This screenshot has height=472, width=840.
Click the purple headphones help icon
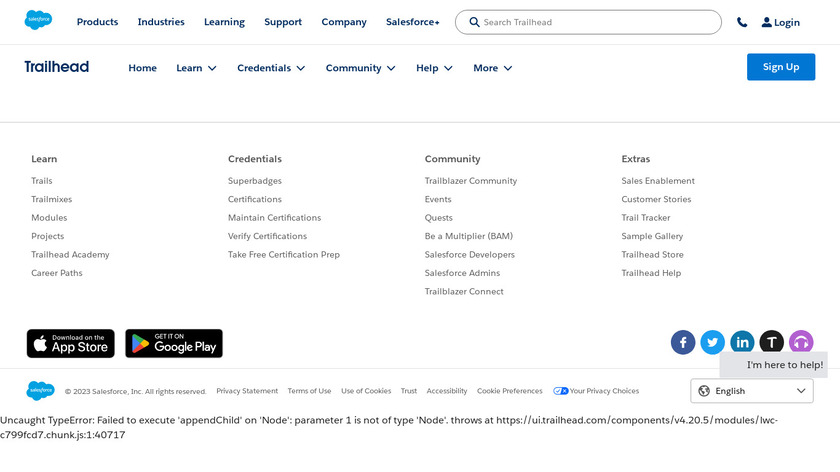pos(801,342)
